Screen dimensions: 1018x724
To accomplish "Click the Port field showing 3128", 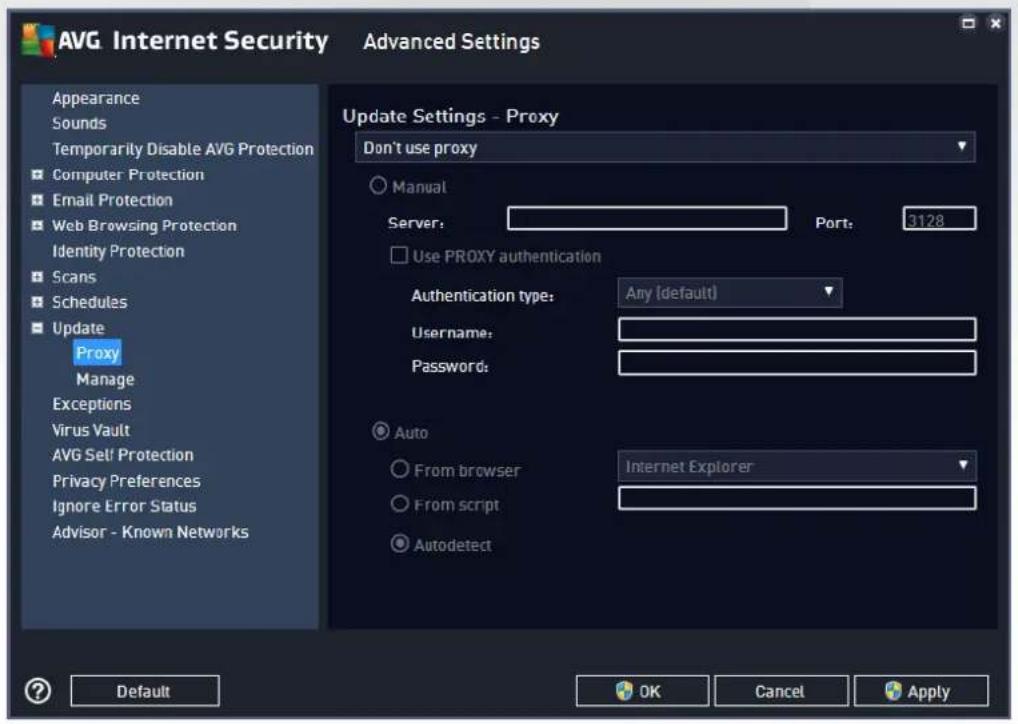I will (x=939, y=219).
